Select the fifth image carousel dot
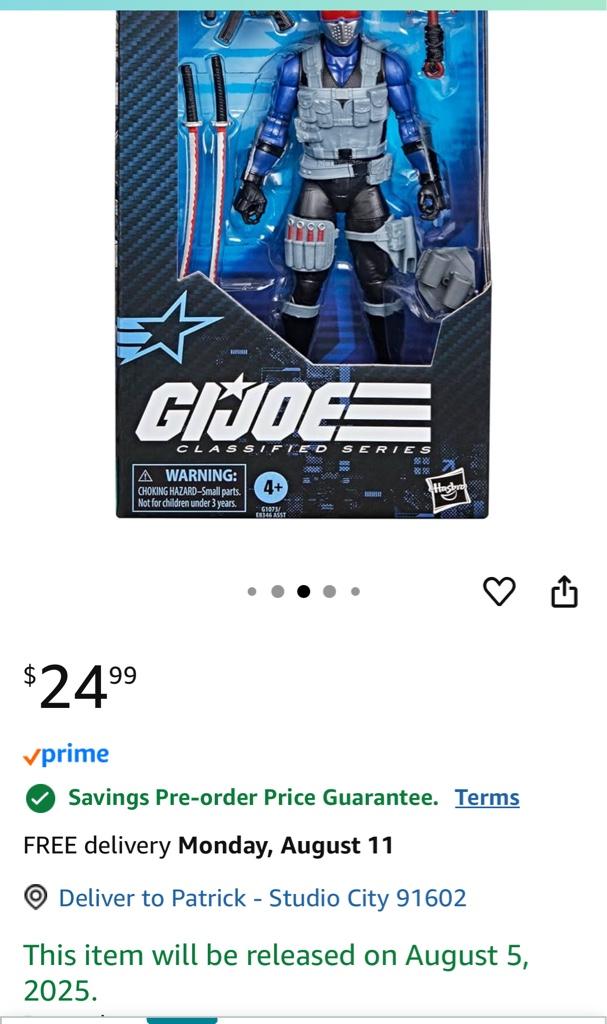Screen dimensions: 607x1024 tap(355, 592)
